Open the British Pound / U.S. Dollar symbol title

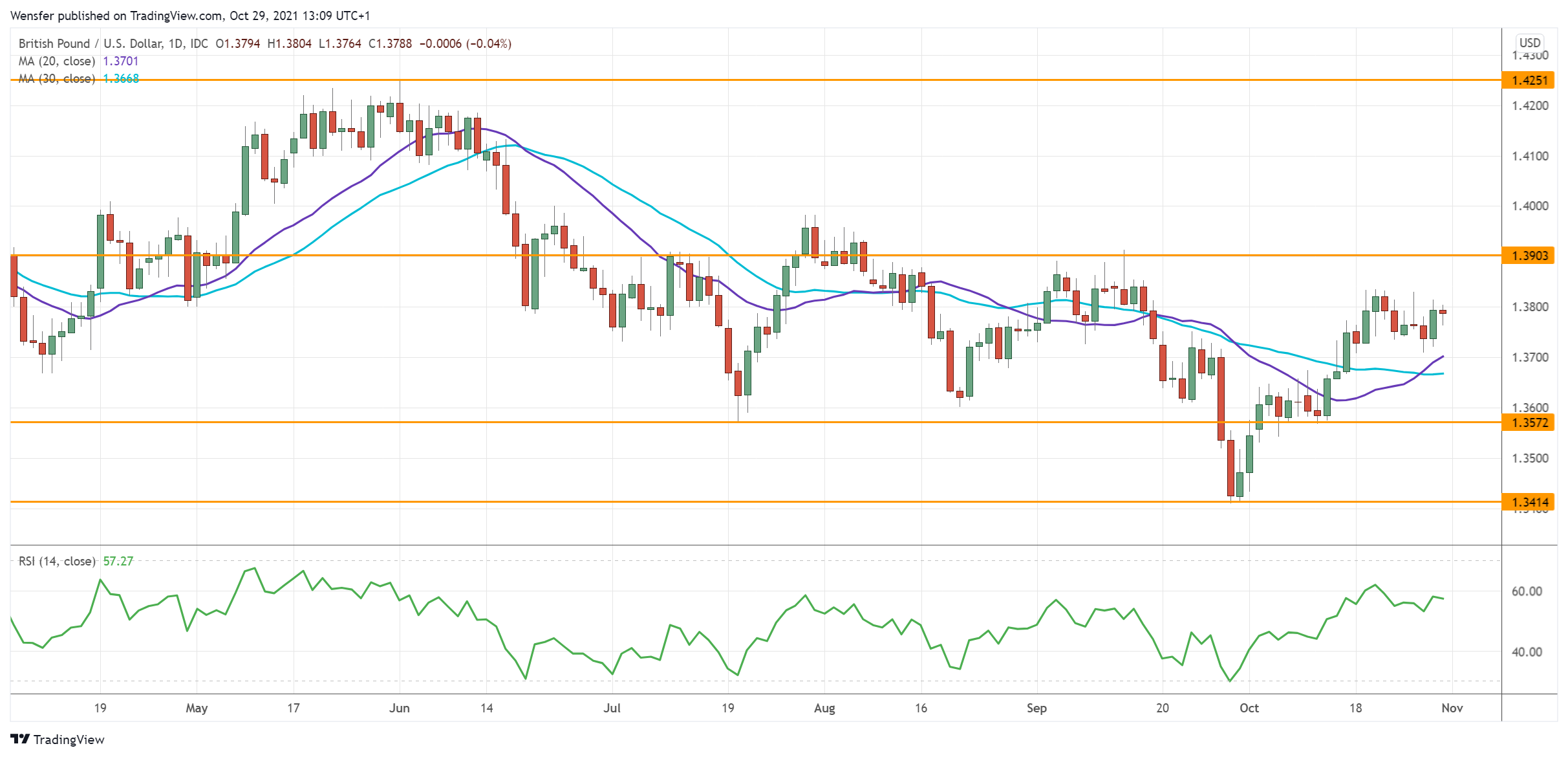pyautogui.click(x=90, y=44)
